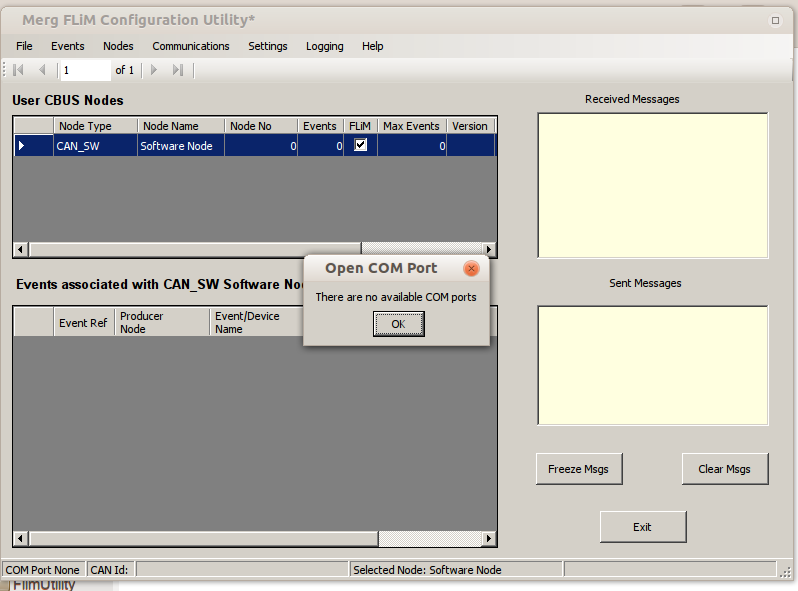798x591 pixels.
Task: Click the CAN Id status entry
Action: point(109,570)
